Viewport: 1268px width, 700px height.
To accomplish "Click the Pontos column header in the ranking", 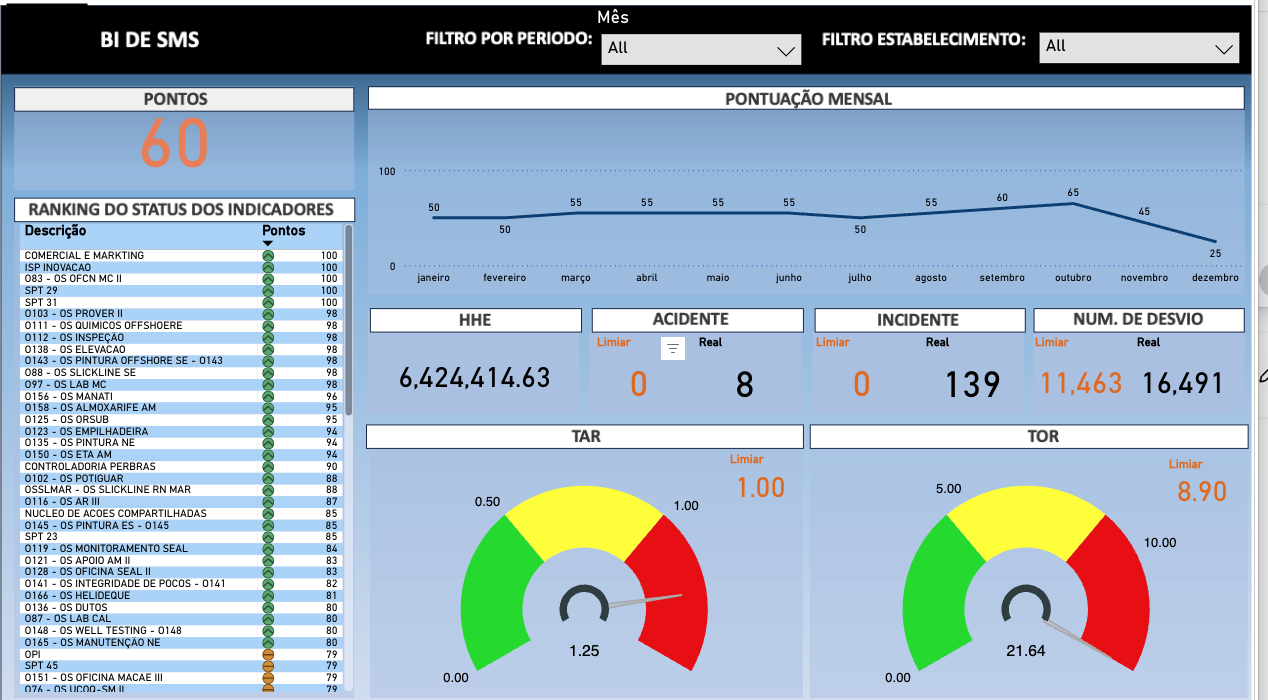I will pyautogui.click(x=284, y=231).
